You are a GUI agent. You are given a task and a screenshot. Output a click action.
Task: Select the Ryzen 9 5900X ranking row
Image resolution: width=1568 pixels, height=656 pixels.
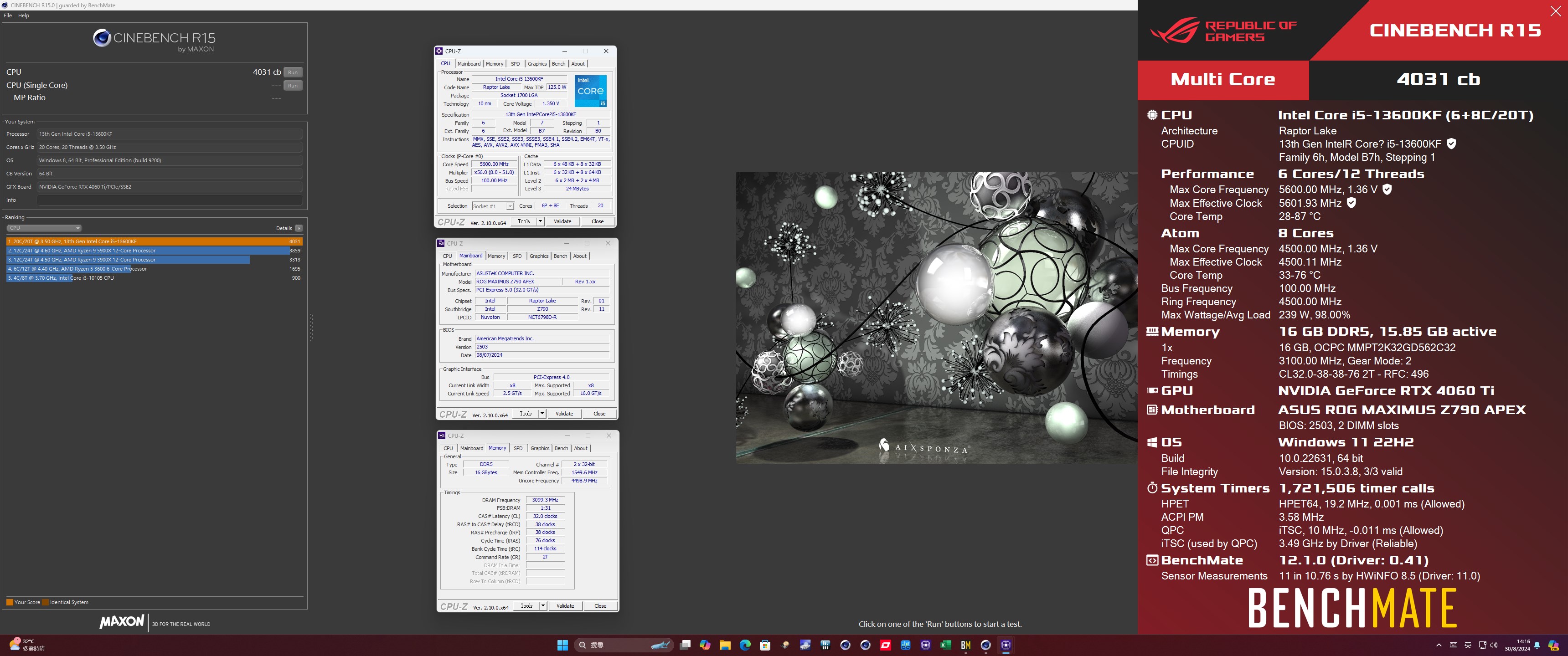coord(154,251)
